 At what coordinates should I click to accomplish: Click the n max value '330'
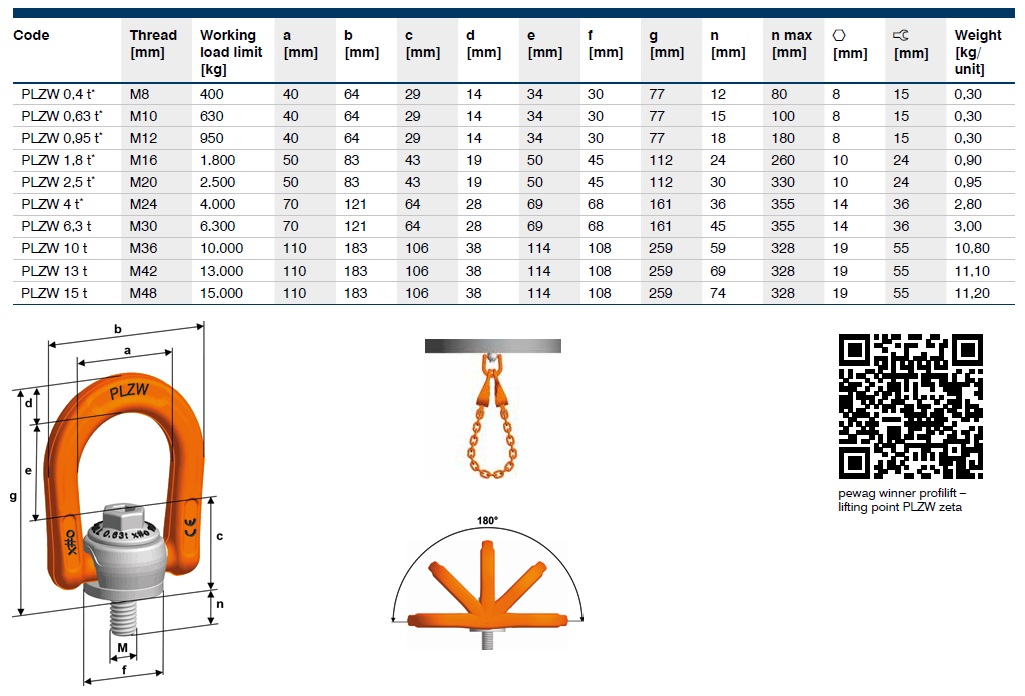(783, 182)
